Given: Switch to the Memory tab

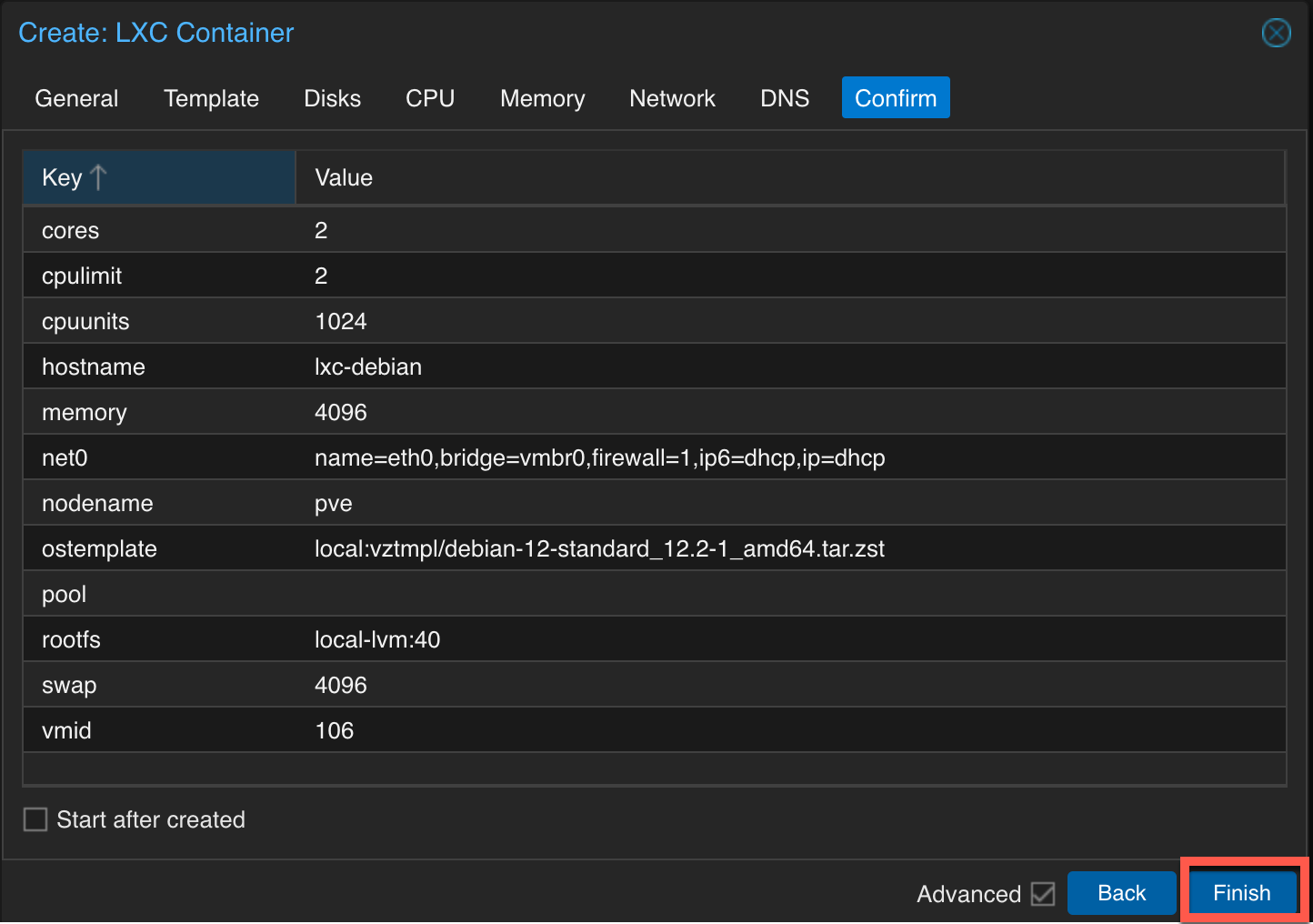Looking at the screenshot, I should (542, 98).
